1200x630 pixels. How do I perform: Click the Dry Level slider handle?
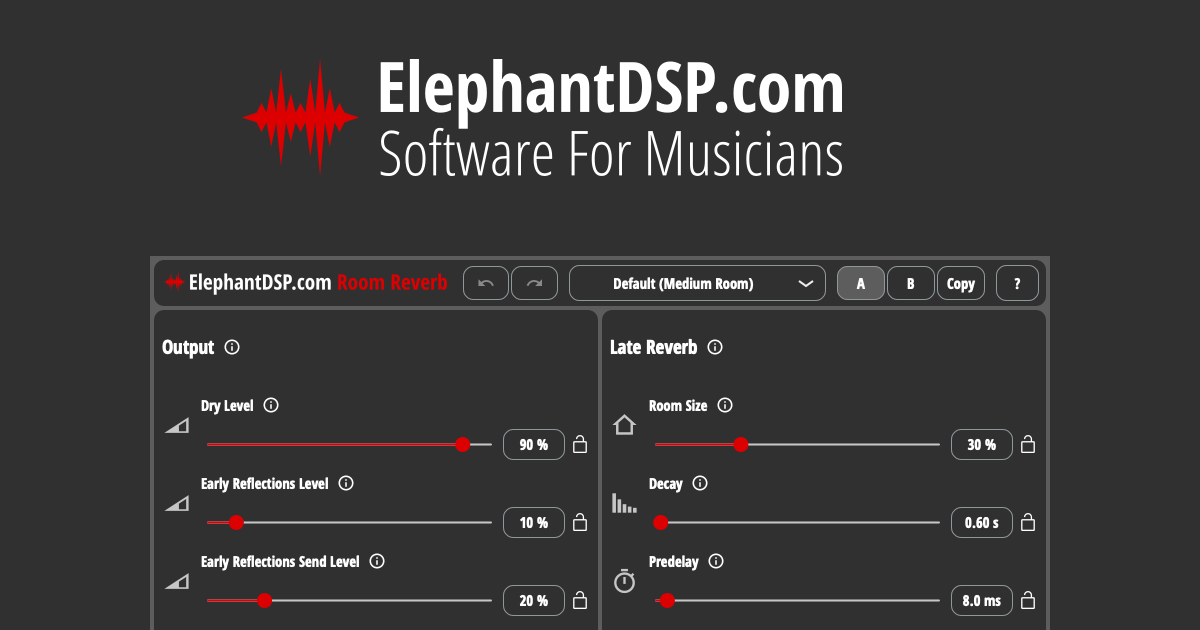[463, 444]
